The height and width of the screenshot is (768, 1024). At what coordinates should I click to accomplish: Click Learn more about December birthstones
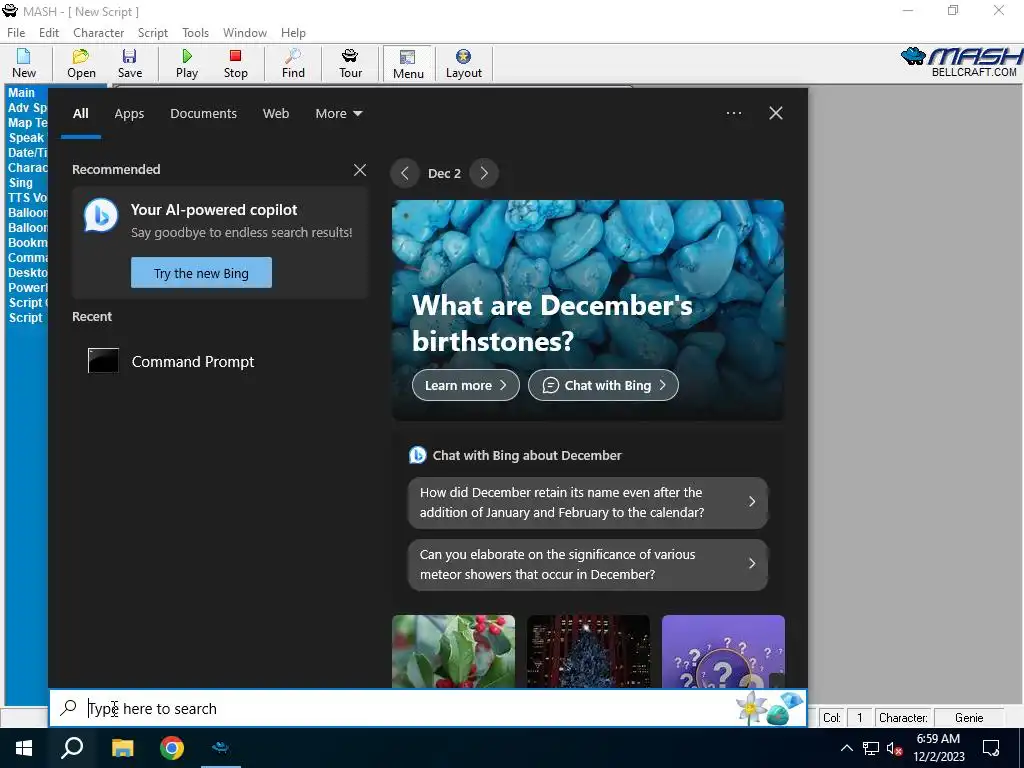466,385
